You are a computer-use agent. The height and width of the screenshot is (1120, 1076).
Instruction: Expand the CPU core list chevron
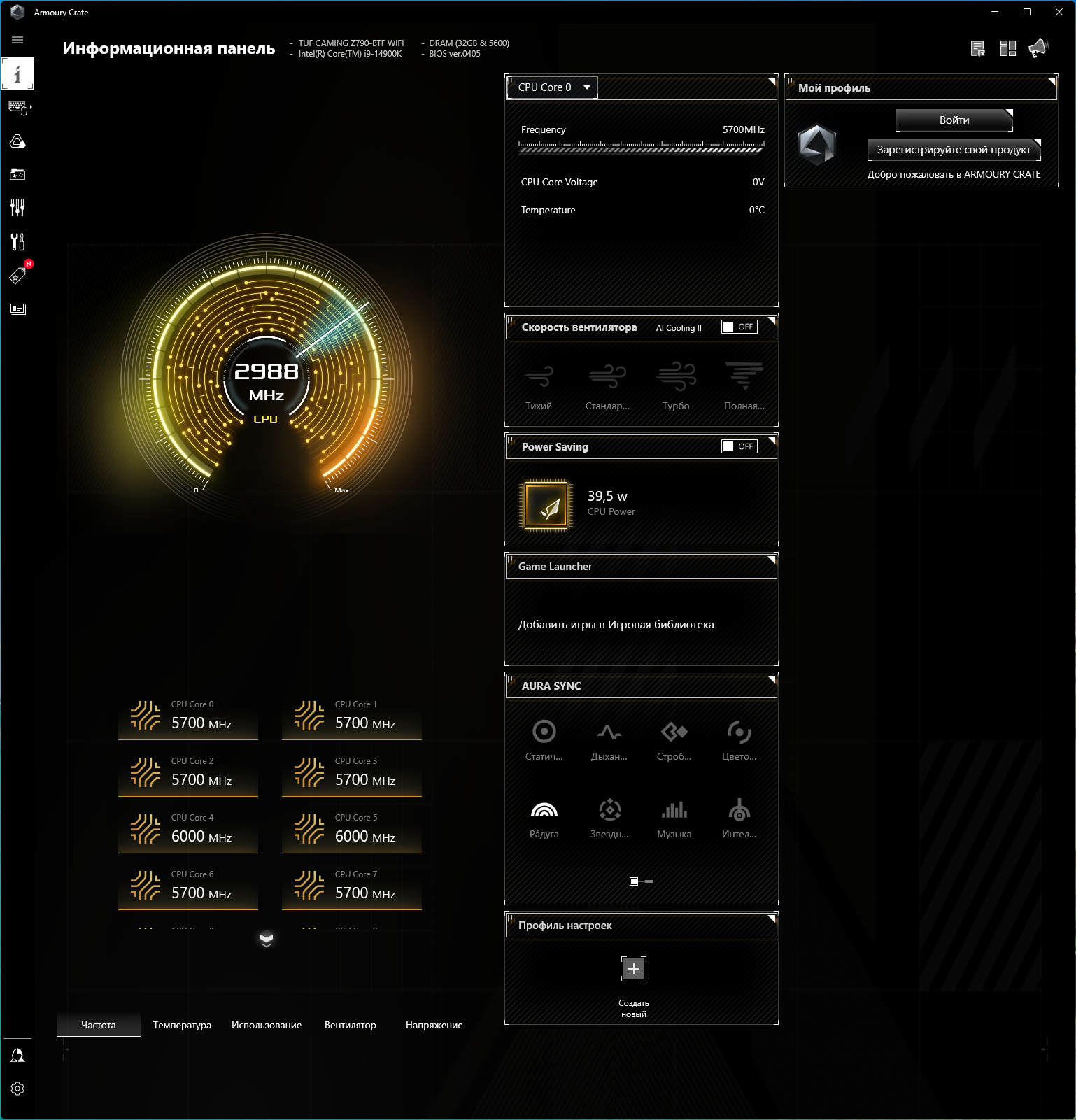pos(267,940)
